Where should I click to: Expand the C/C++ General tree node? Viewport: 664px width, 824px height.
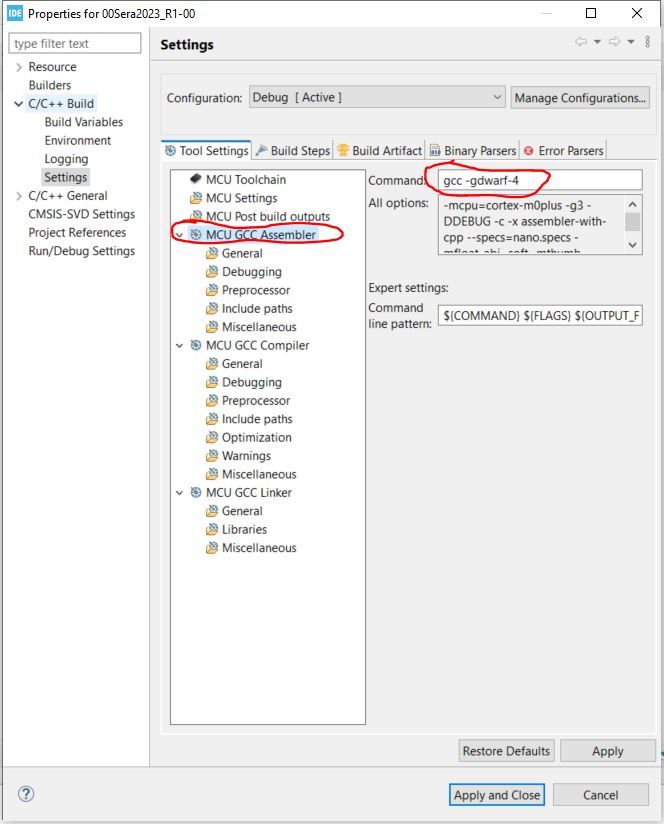pyautogui.click(x=19, y=195)
